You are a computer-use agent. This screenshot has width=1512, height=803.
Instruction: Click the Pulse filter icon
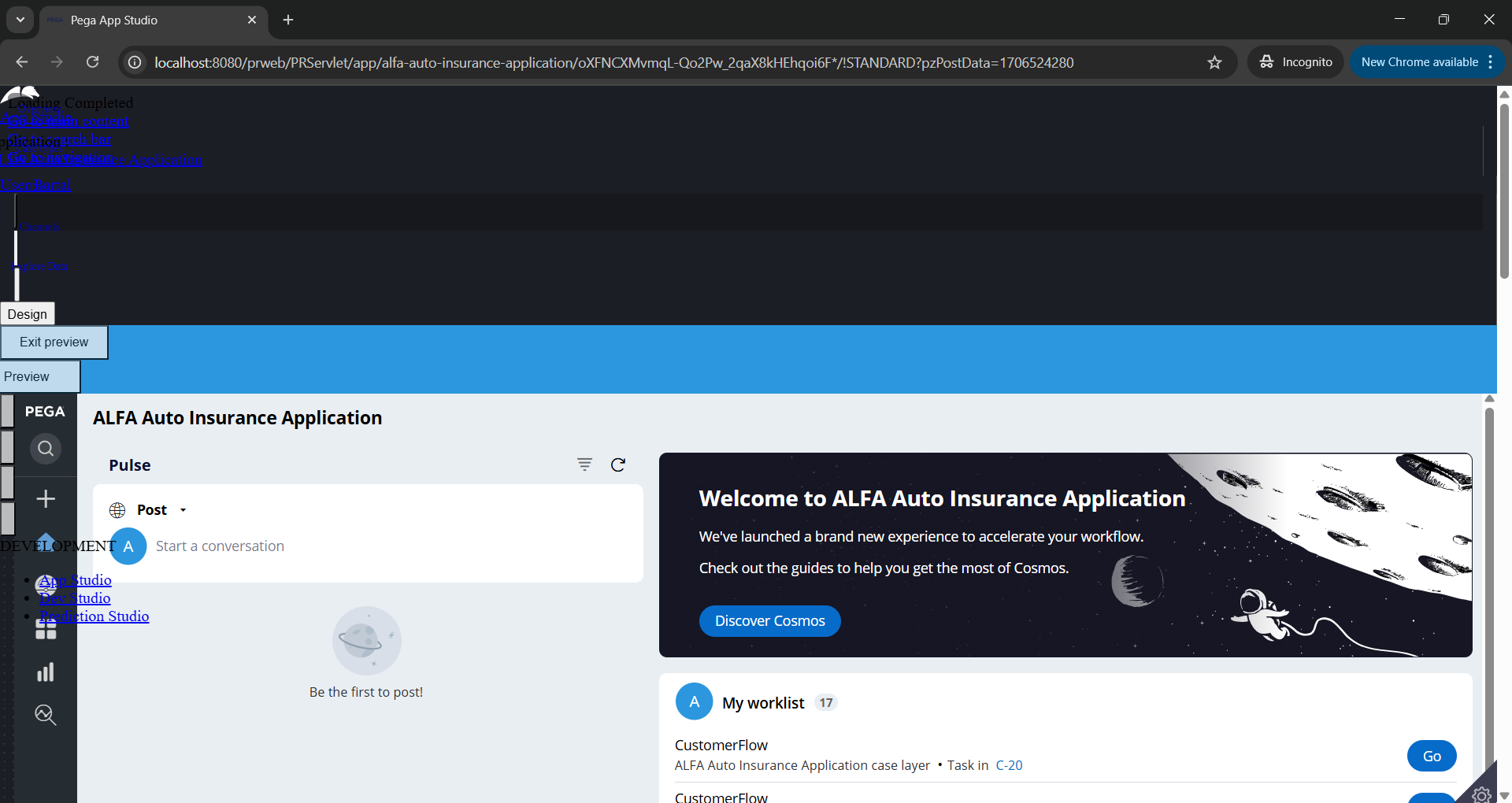(584, 464)
